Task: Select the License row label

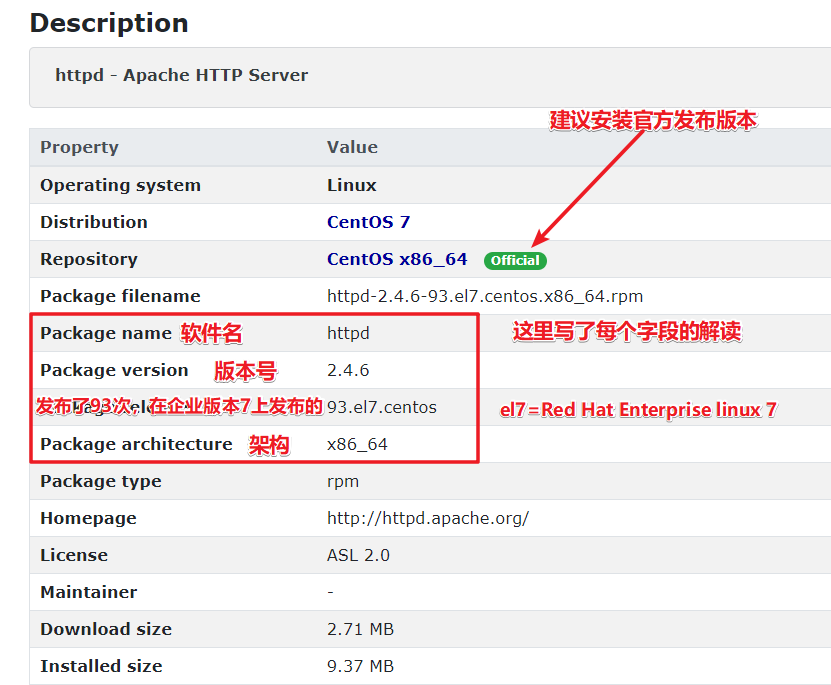Action: [x=74, y=555]
